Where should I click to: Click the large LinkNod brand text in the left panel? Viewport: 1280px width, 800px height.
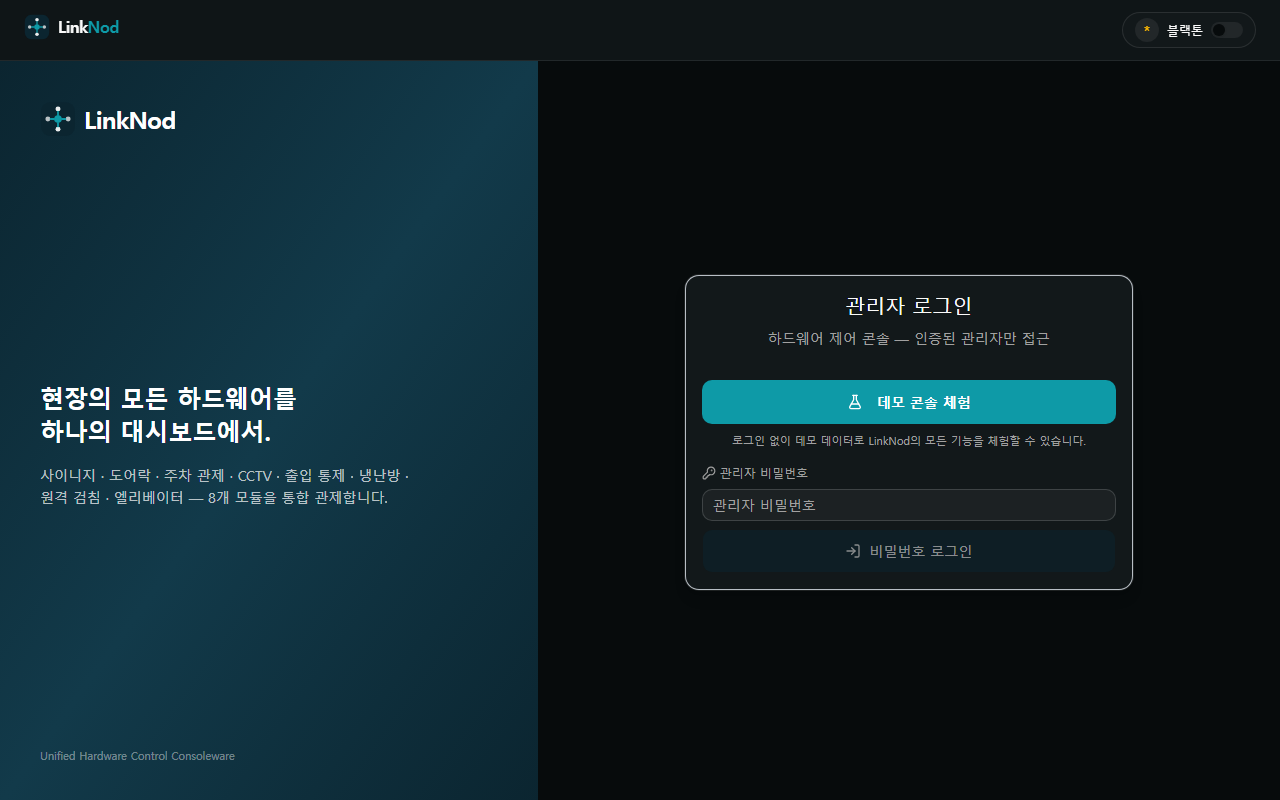click(130, 121)
